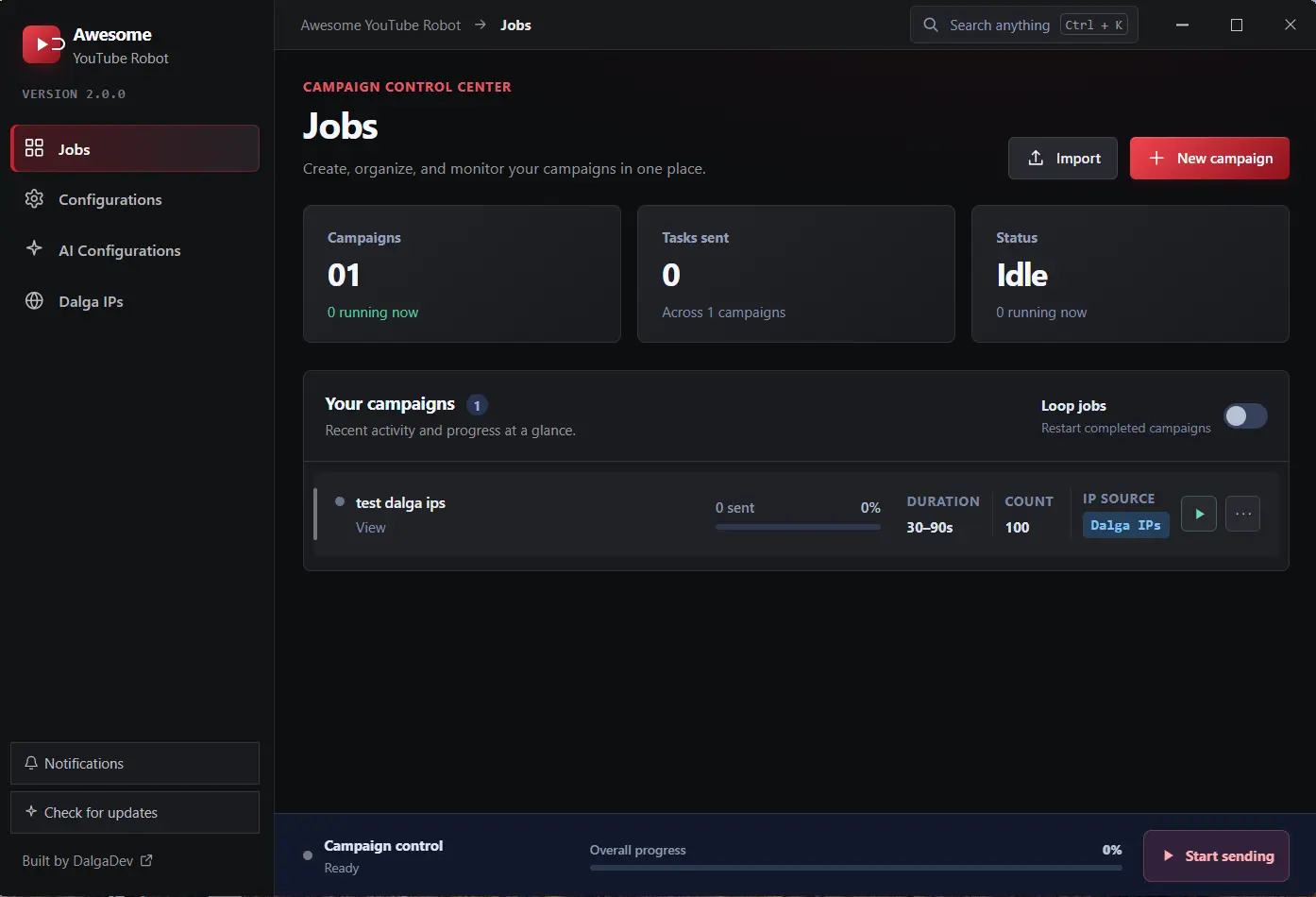Click the Ctrl + K shortcut badge
The width and height of the screenshot is (1316, 897).
point(1094,25)
